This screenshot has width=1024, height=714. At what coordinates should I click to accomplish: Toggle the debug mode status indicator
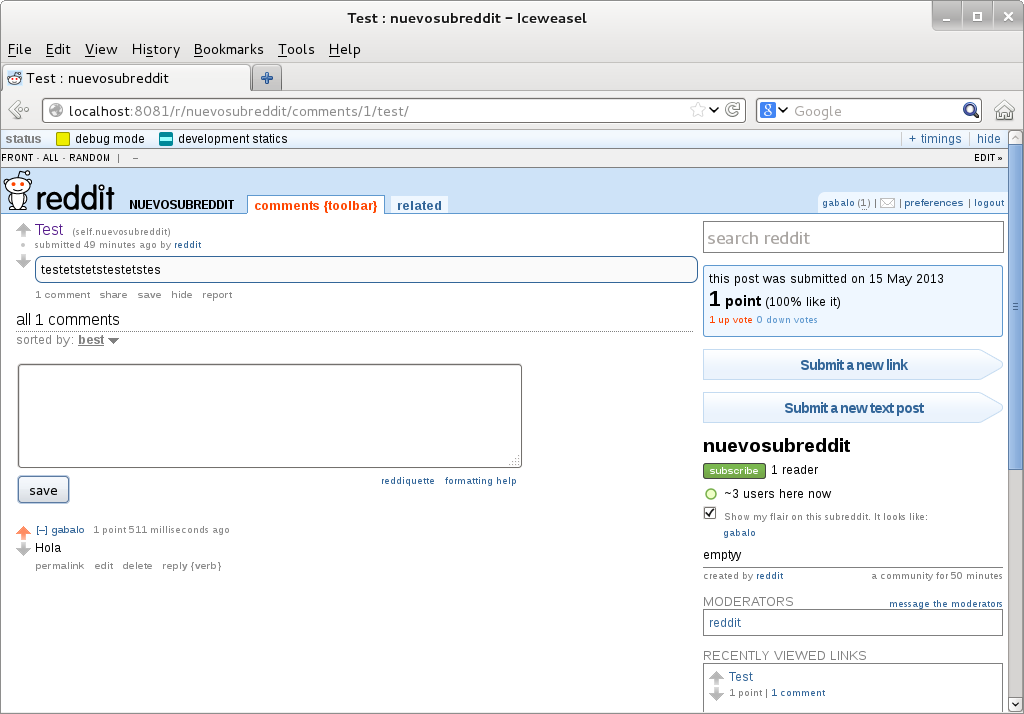(x=63, y=139)
